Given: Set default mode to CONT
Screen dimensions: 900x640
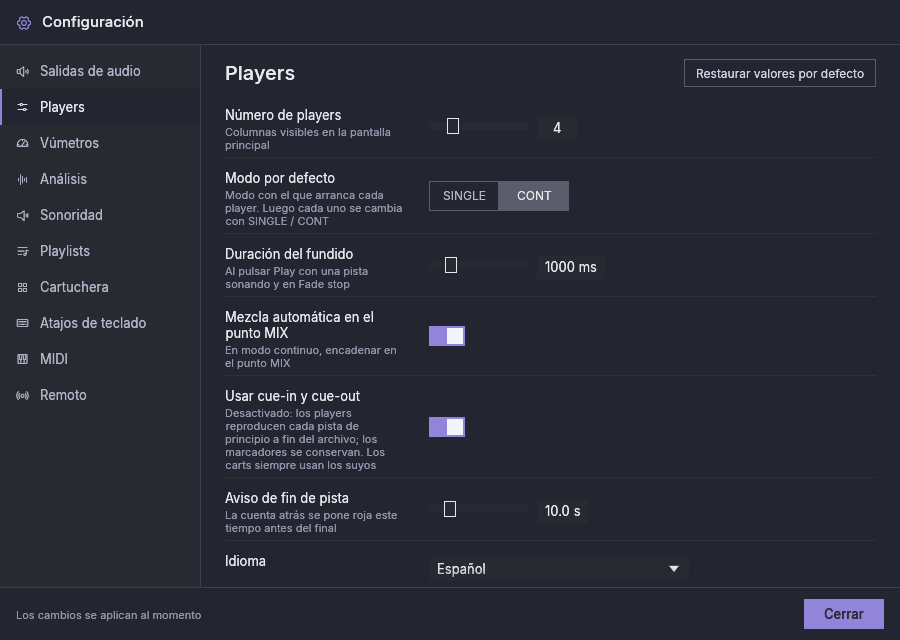Looking at the screenshot, I should (x=534, y=196).
